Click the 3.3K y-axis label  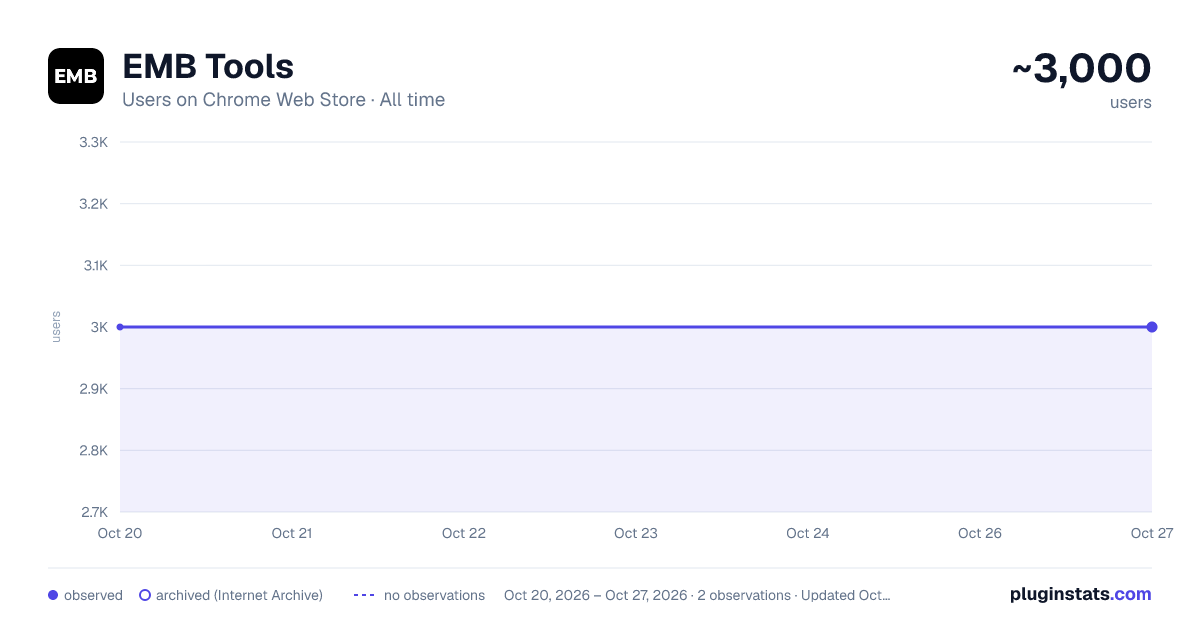pyautogui.click(x=93, y=142)
